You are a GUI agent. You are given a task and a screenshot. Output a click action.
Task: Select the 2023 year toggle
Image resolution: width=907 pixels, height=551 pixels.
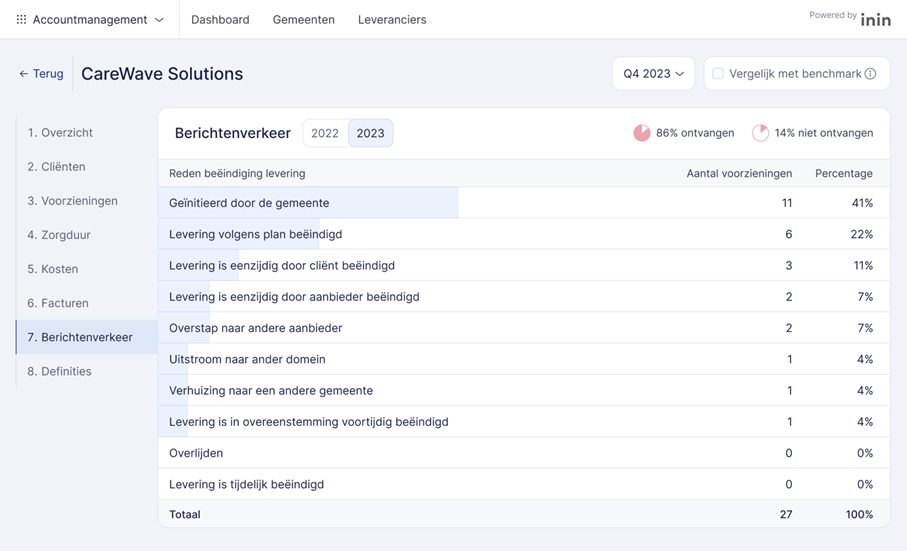pos(370,133)
